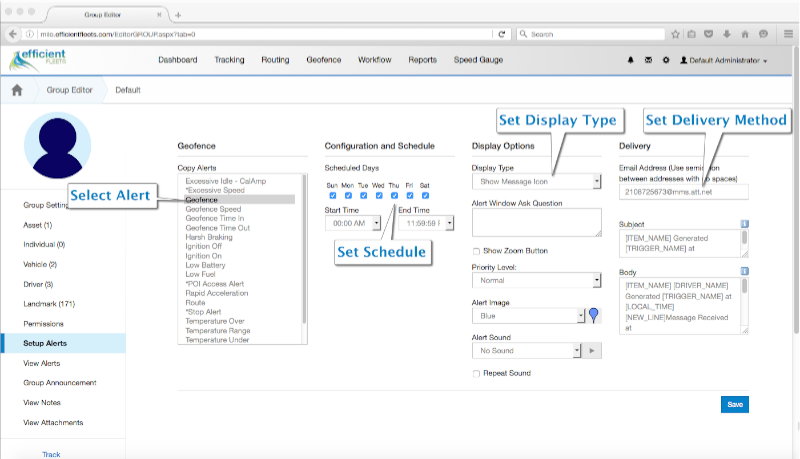Open Asset (1) in sidebar
800x459 pixels.
(x=37, y=225)
